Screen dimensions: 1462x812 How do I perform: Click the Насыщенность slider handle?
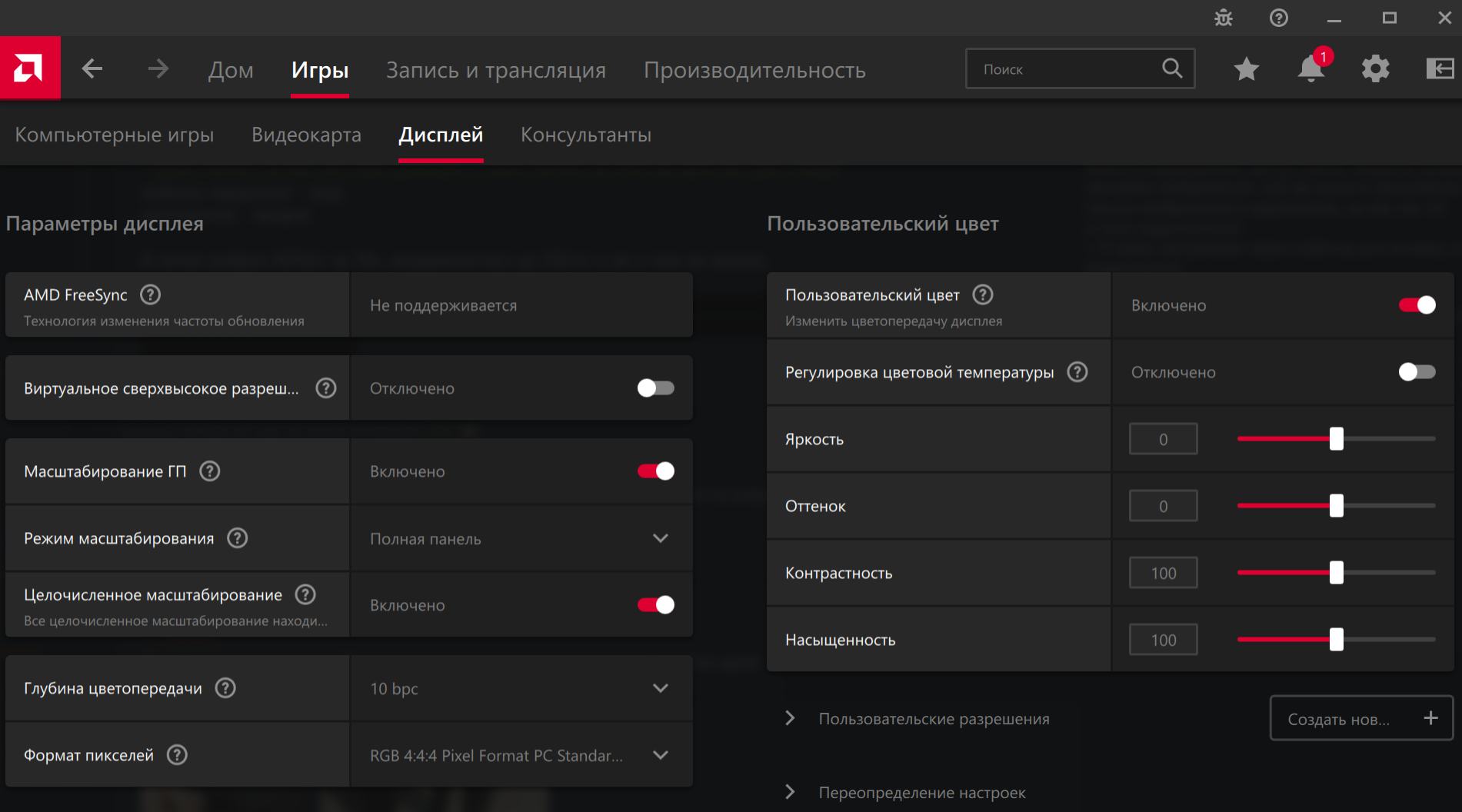(1337, 640)
